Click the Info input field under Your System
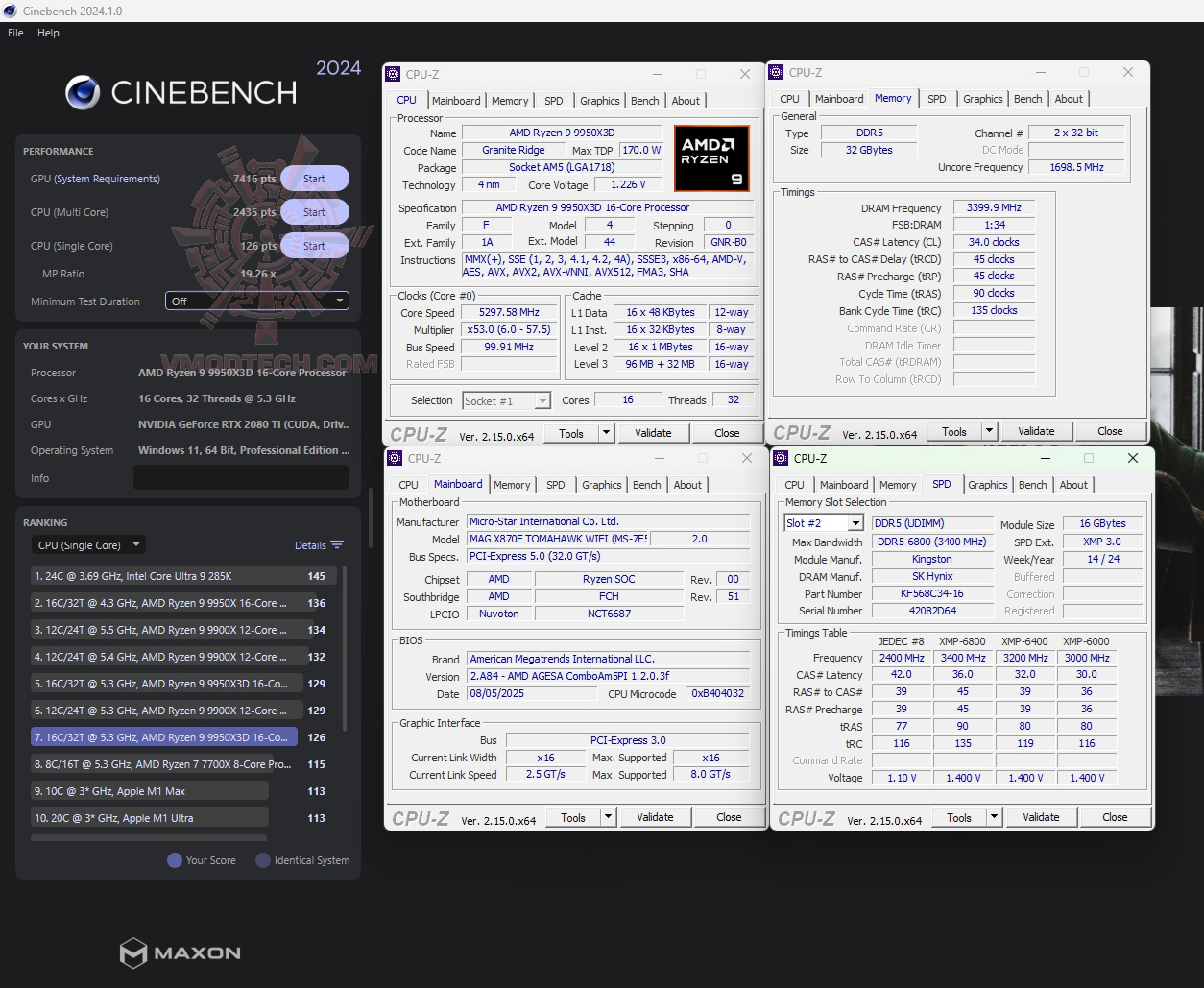The image size is (1204, 988). click(241, 477)
